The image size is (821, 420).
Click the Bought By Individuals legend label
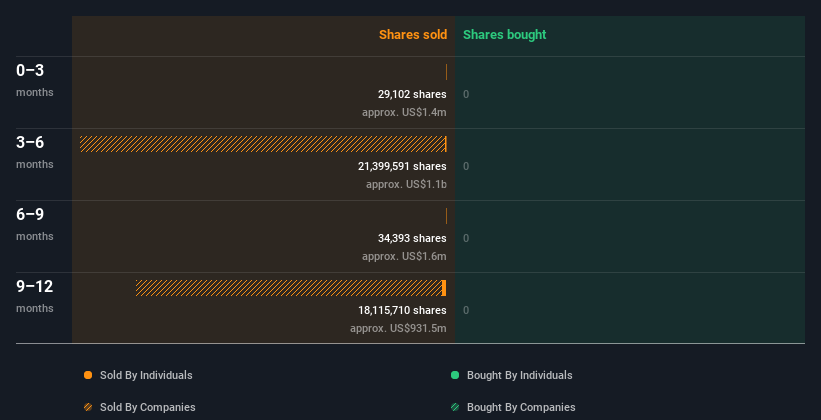point(519,375)
